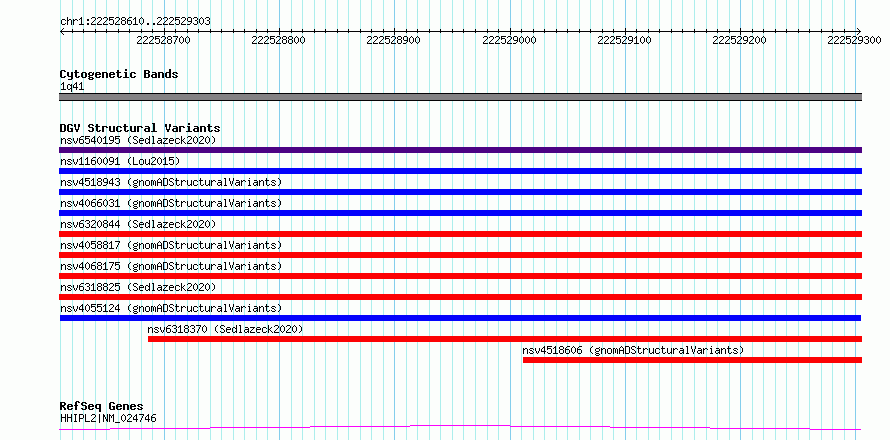Click the nsv6540195 (Sedlazeck2020) variant label
The image size is (890, 440).
[x=138, y=140]
